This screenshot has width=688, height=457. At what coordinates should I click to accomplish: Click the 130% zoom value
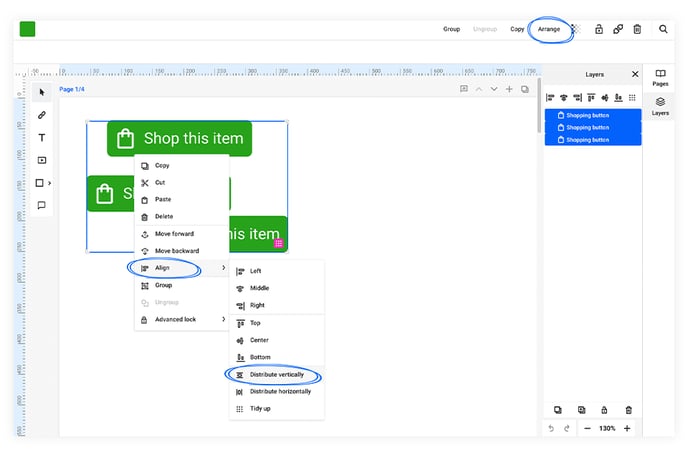(607, 428)
